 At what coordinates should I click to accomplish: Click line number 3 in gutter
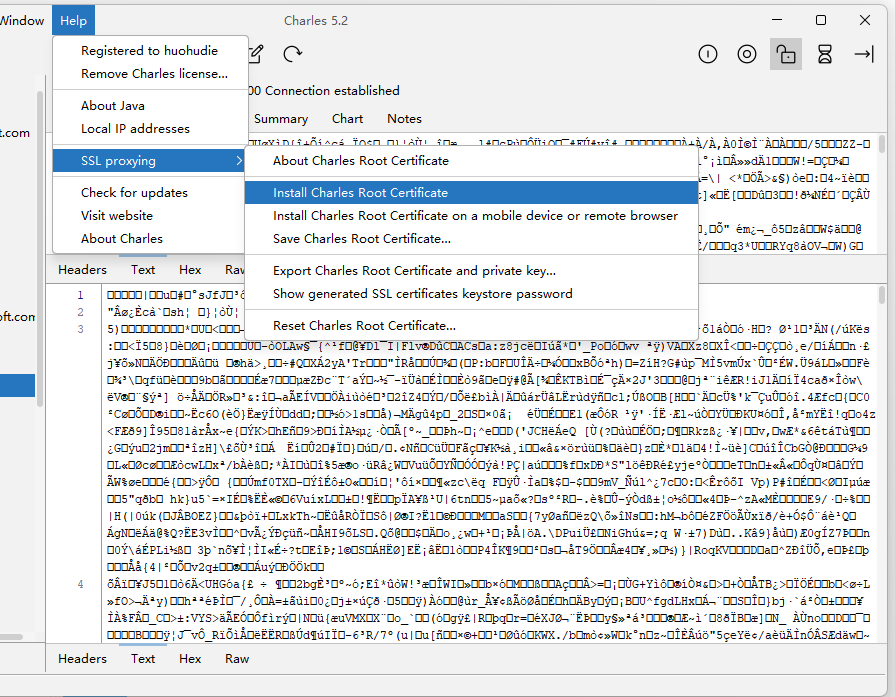tap(80, 329)
